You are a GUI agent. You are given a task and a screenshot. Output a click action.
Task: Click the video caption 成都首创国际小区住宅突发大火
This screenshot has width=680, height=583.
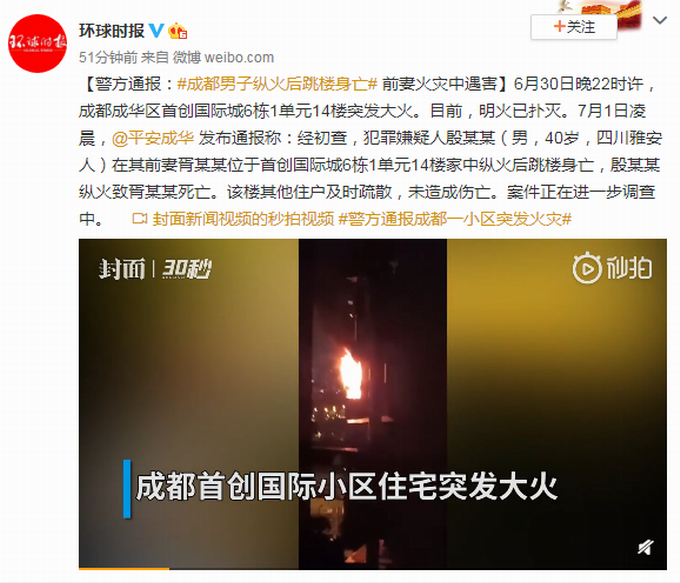point(347,488)
